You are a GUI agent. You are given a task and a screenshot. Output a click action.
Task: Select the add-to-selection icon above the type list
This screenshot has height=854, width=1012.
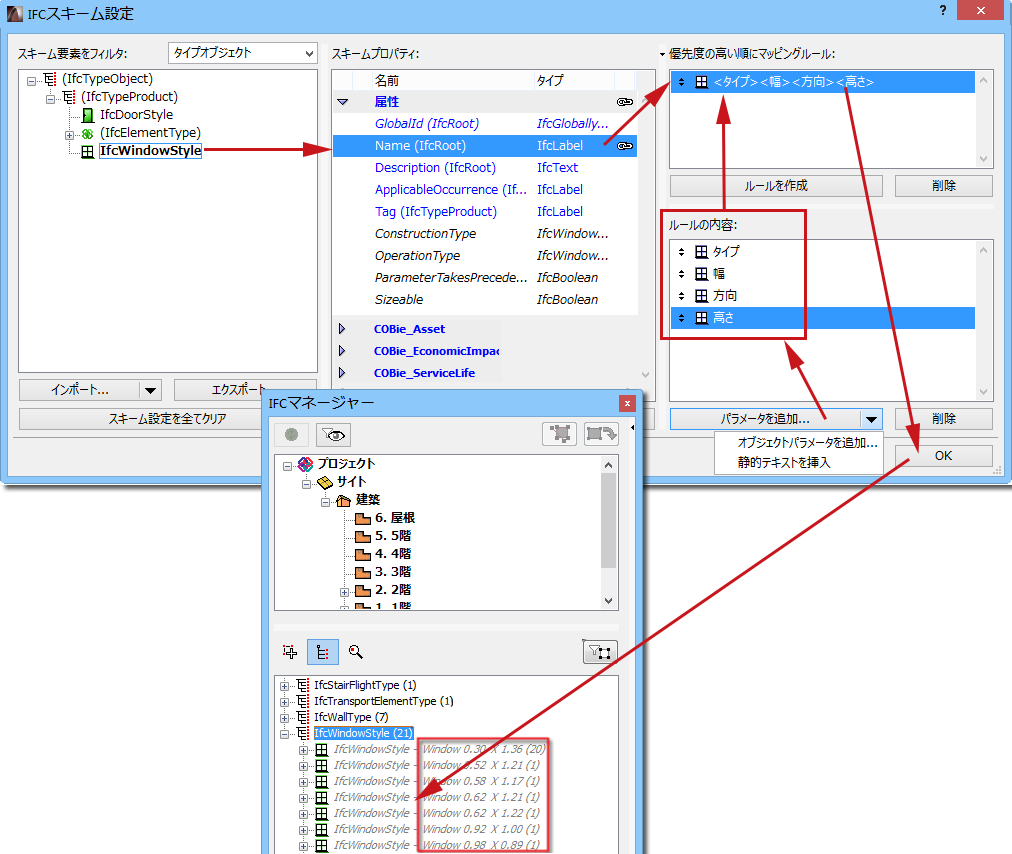click(x=289, y=652)
